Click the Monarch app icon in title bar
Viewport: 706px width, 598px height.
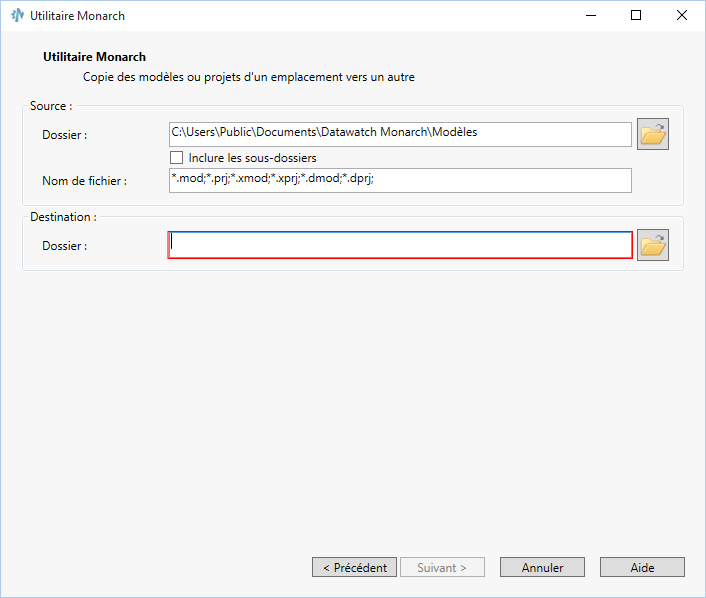coord(17,16)
